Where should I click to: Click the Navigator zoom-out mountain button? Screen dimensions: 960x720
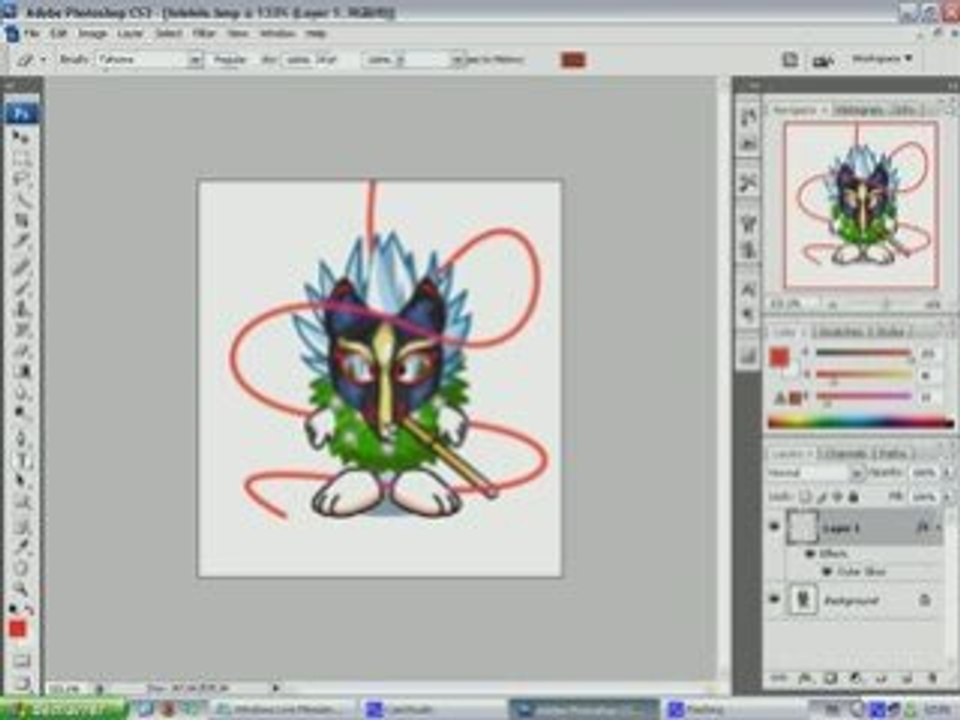click(832, 304)
